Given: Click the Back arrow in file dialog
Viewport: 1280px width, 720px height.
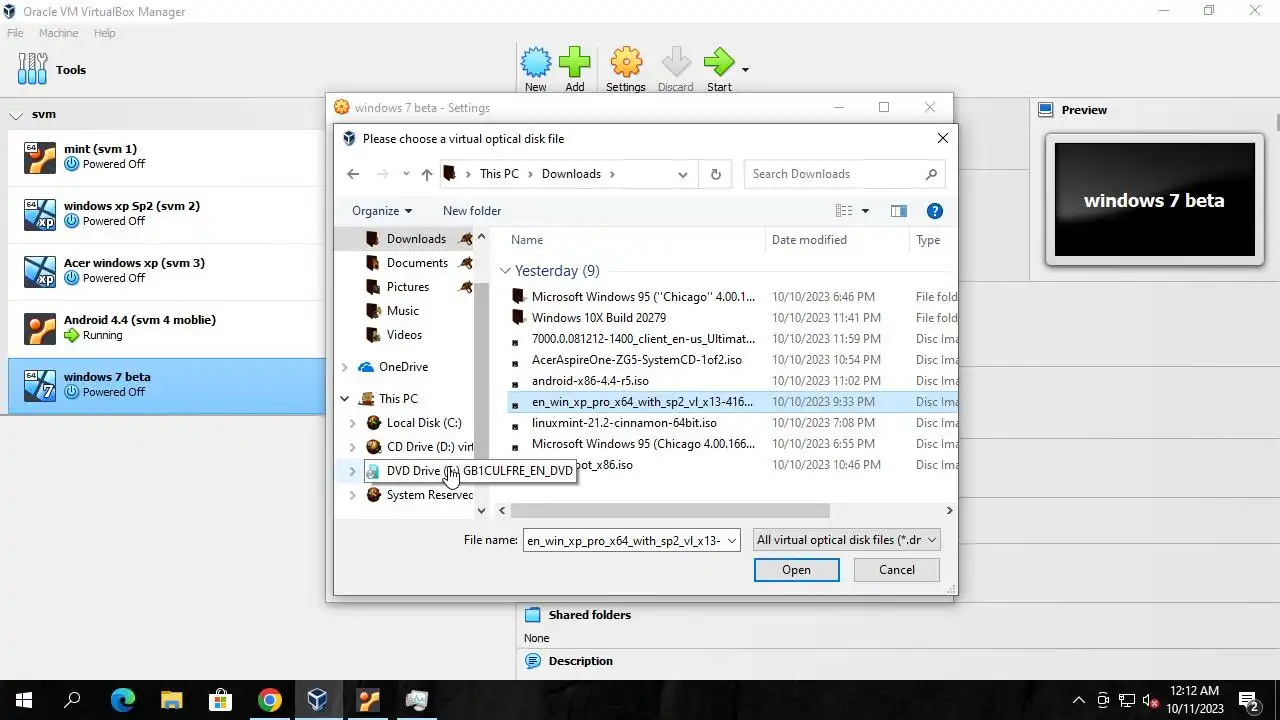Looking at the screenshot, I should pyautogui.click(x=353, y=174).
